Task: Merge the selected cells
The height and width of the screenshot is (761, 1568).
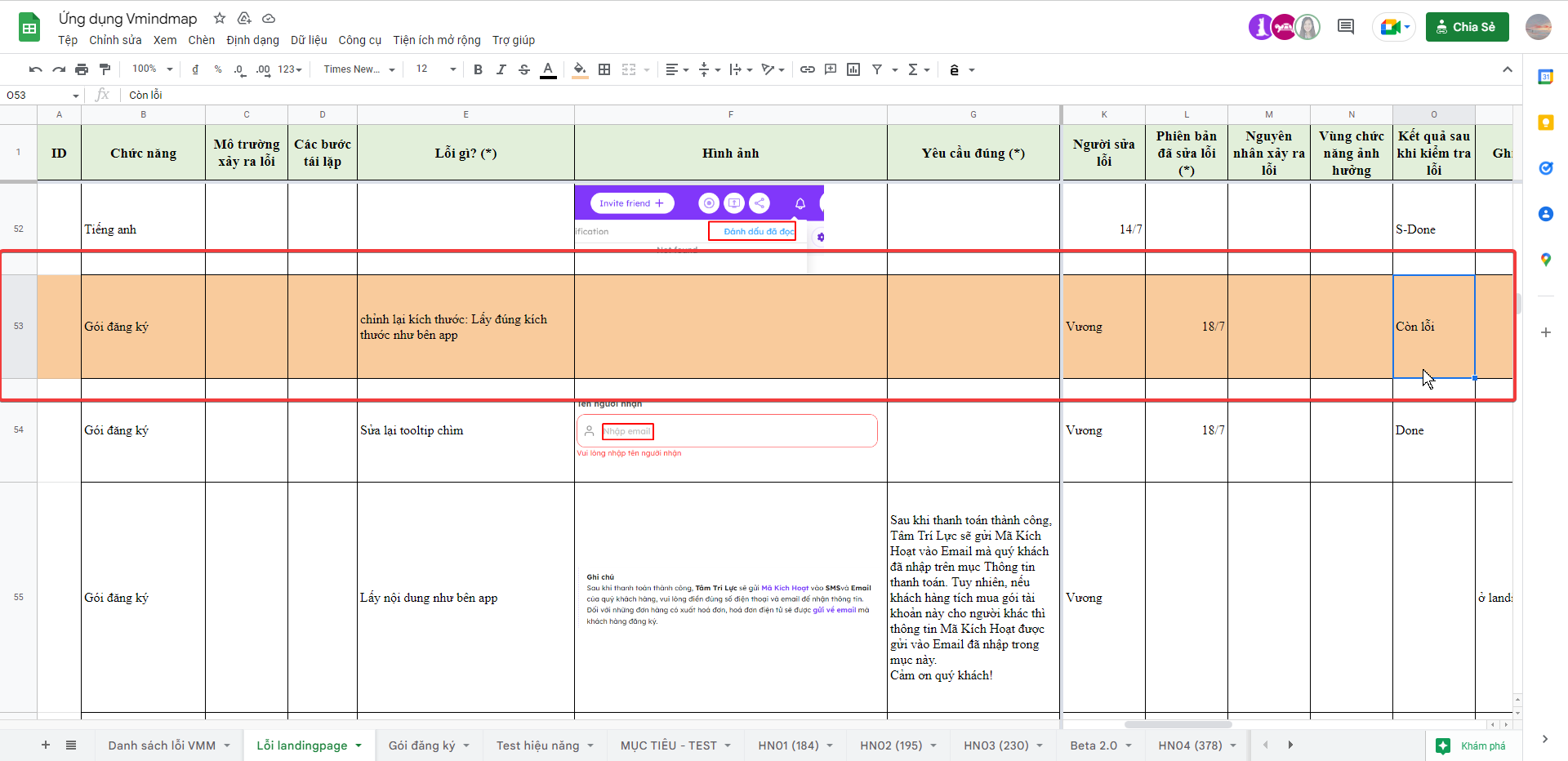Action: [x=629, y=69]
